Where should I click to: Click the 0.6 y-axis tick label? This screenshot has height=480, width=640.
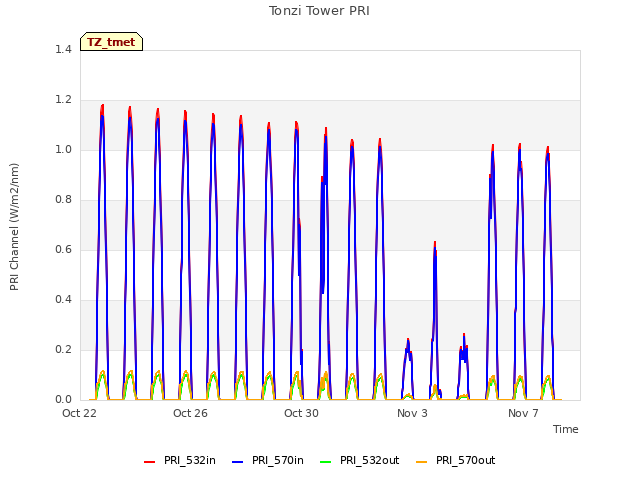click(63, 249)
